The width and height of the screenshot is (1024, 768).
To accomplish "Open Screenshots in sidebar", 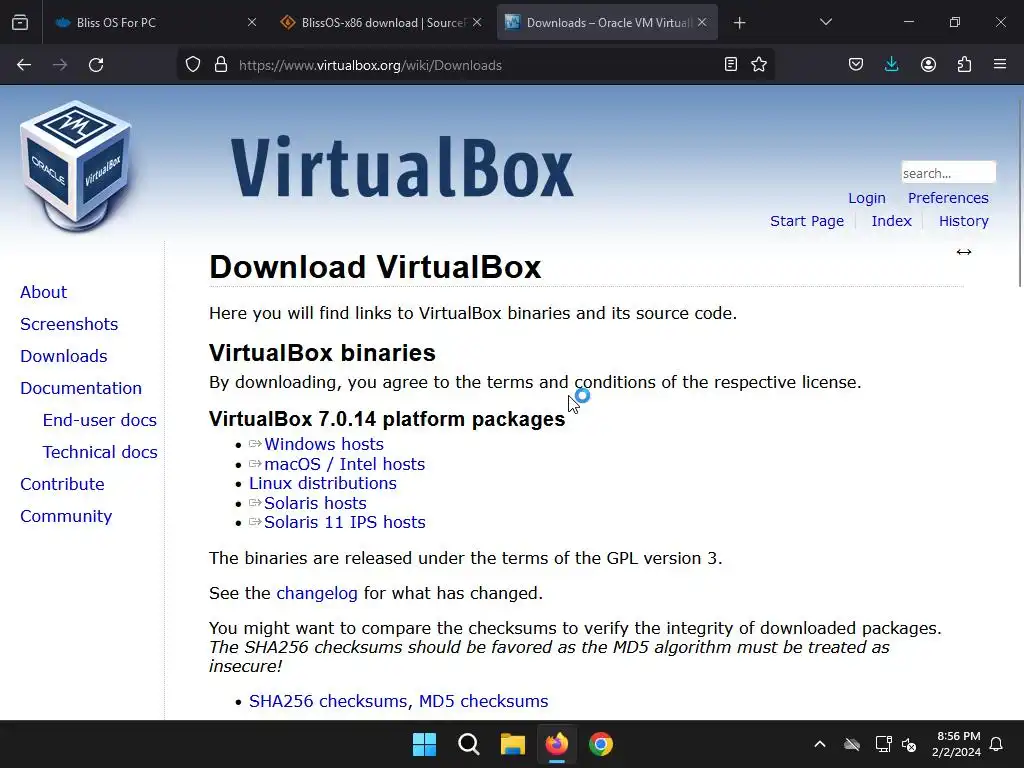I will (x=69, y=324).
